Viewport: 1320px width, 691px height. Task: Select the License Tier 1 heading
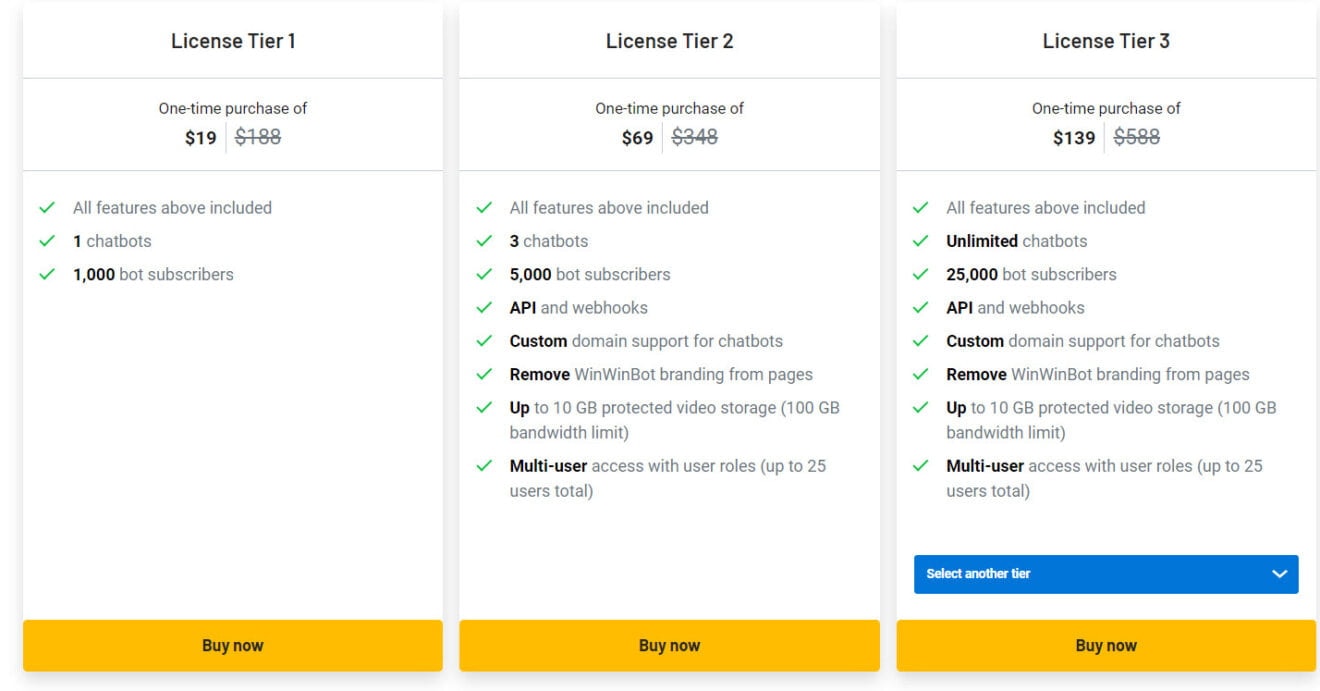tap(233, 41)
